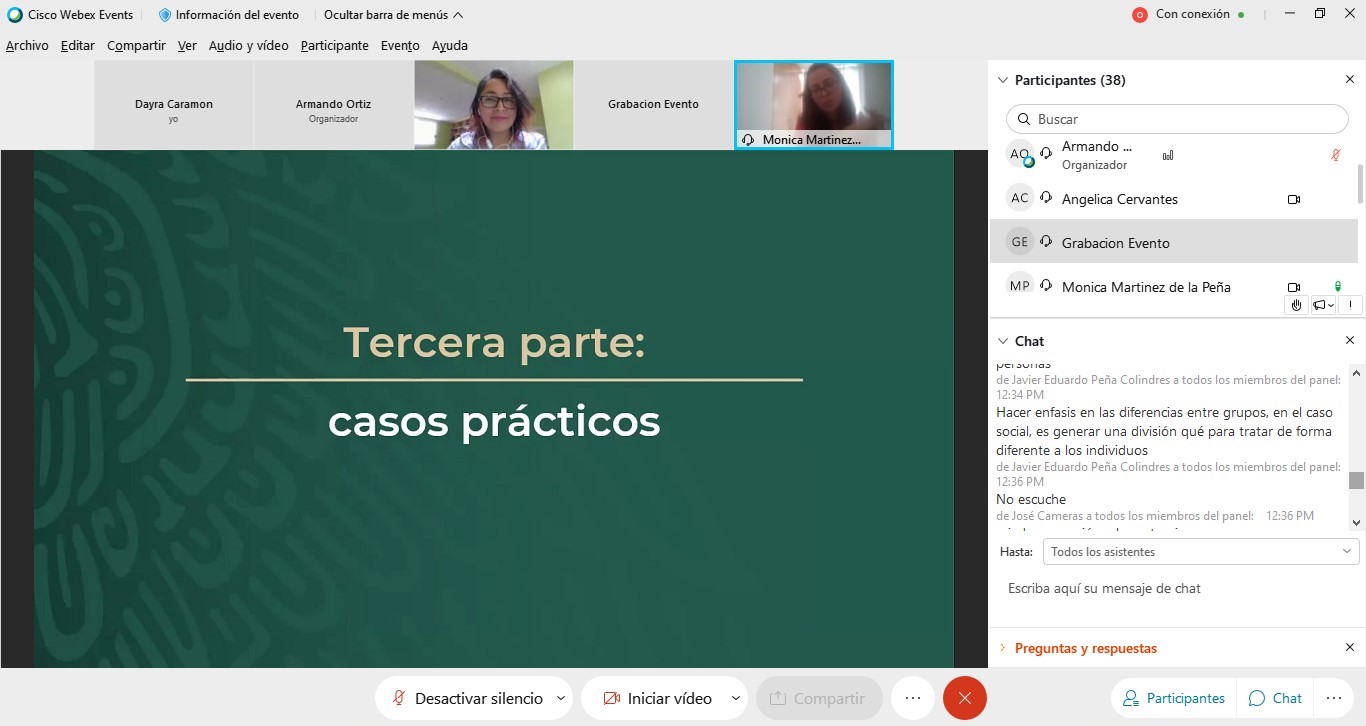The image size is (1366, 726).
Task: Click the muted microphone icon for Armando
Action: point(1336,155)
